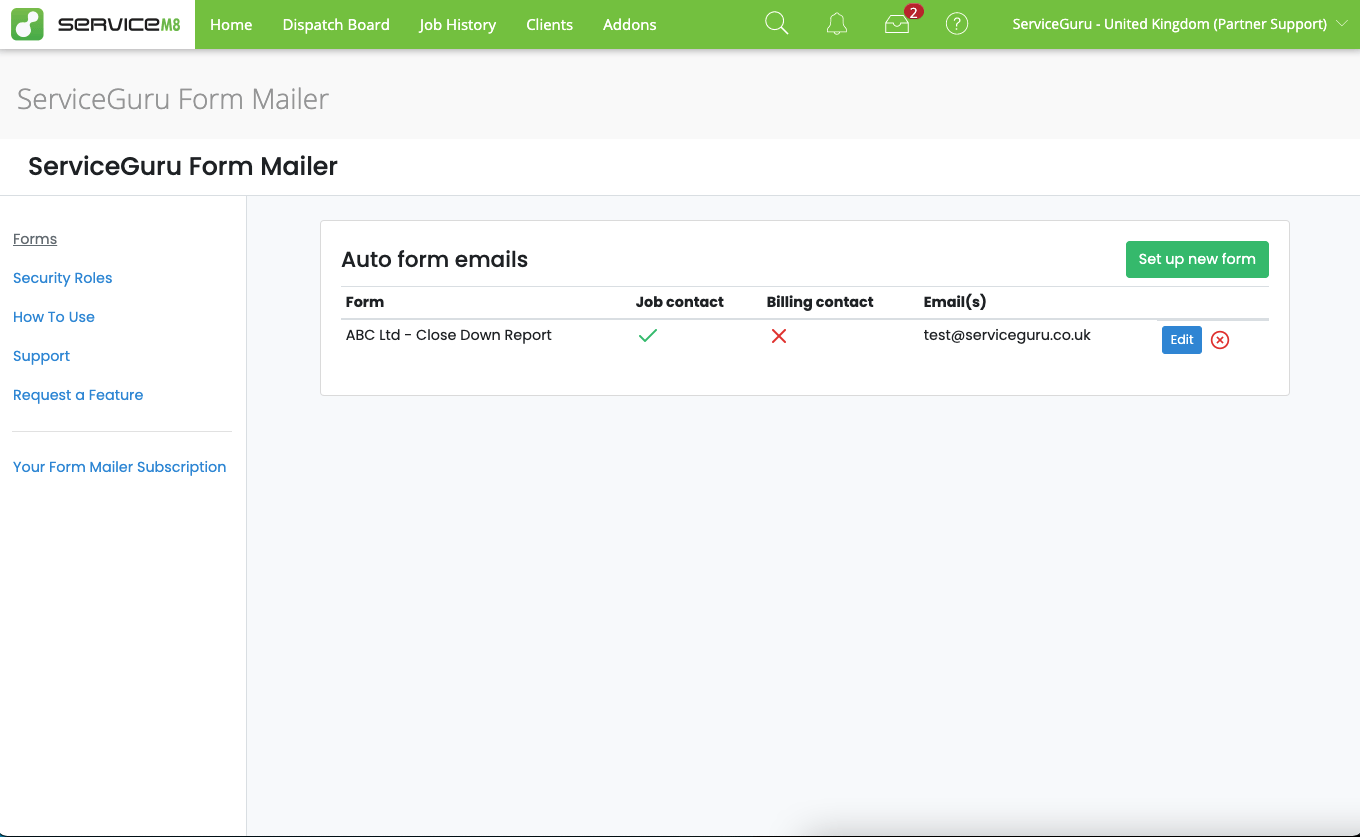Open the Dispatch Board menu
Viewport: 1360px width, 837px height.
click(336, 24)
